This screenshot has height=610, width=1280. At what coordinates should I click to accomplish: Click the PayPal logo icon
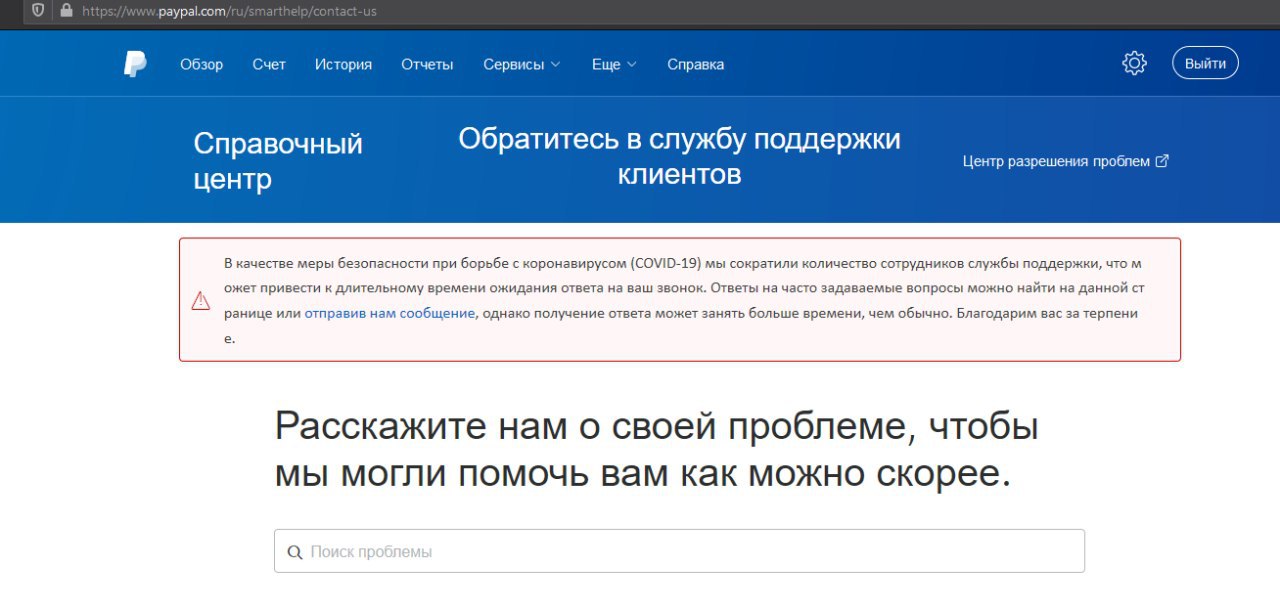135,64
